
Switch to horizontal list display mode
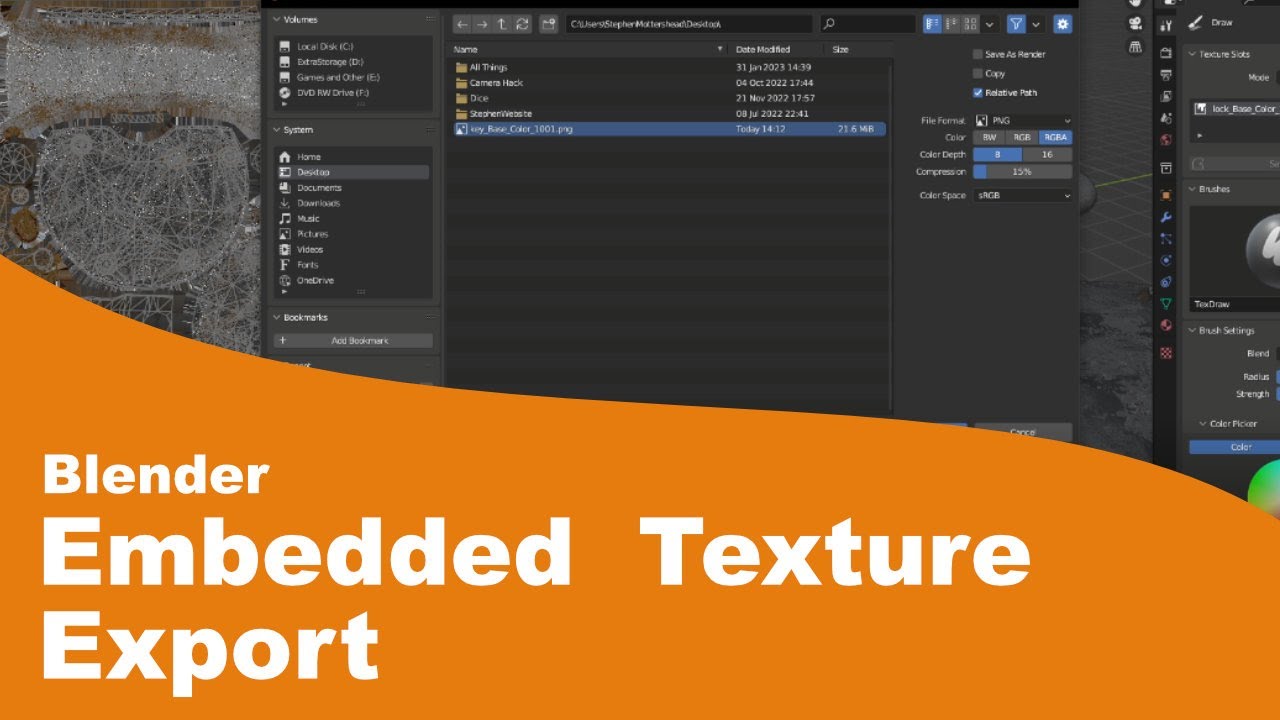point(951,24)
